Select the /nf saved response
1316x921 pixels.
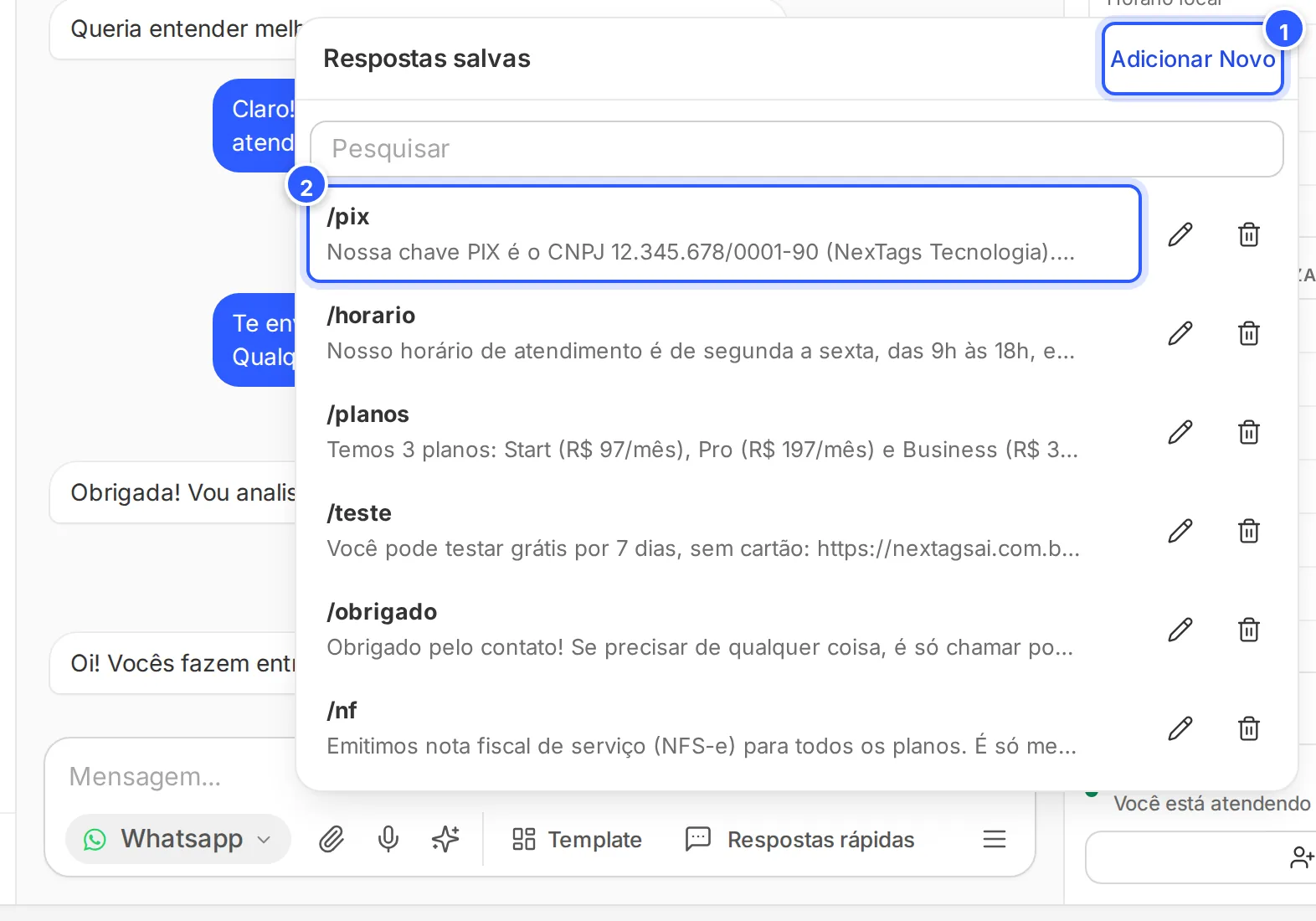tap(724, 728)
